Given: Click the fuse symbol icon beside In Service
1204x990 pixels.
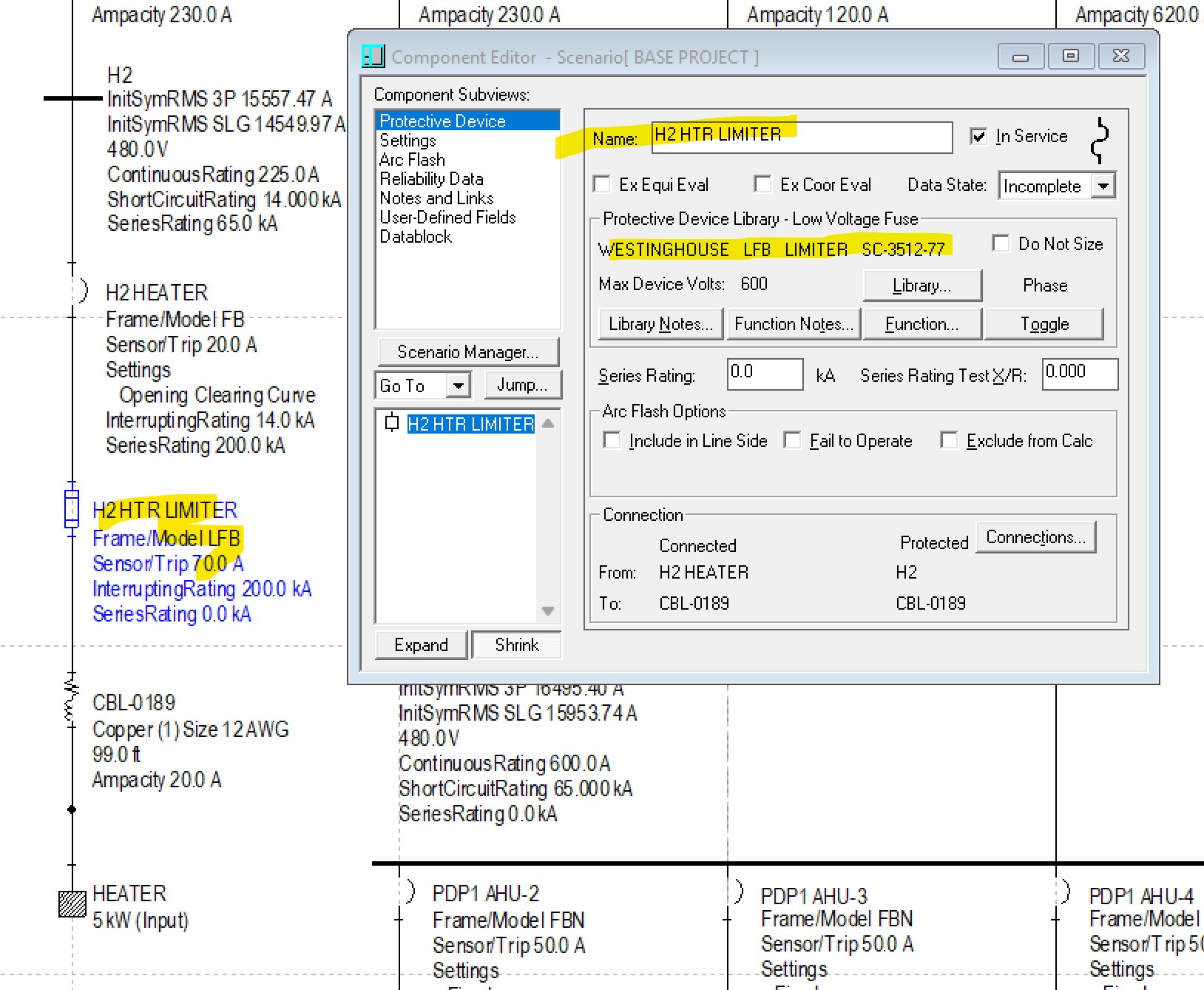Looking at the screenshot, I should tap(1100, 140).
